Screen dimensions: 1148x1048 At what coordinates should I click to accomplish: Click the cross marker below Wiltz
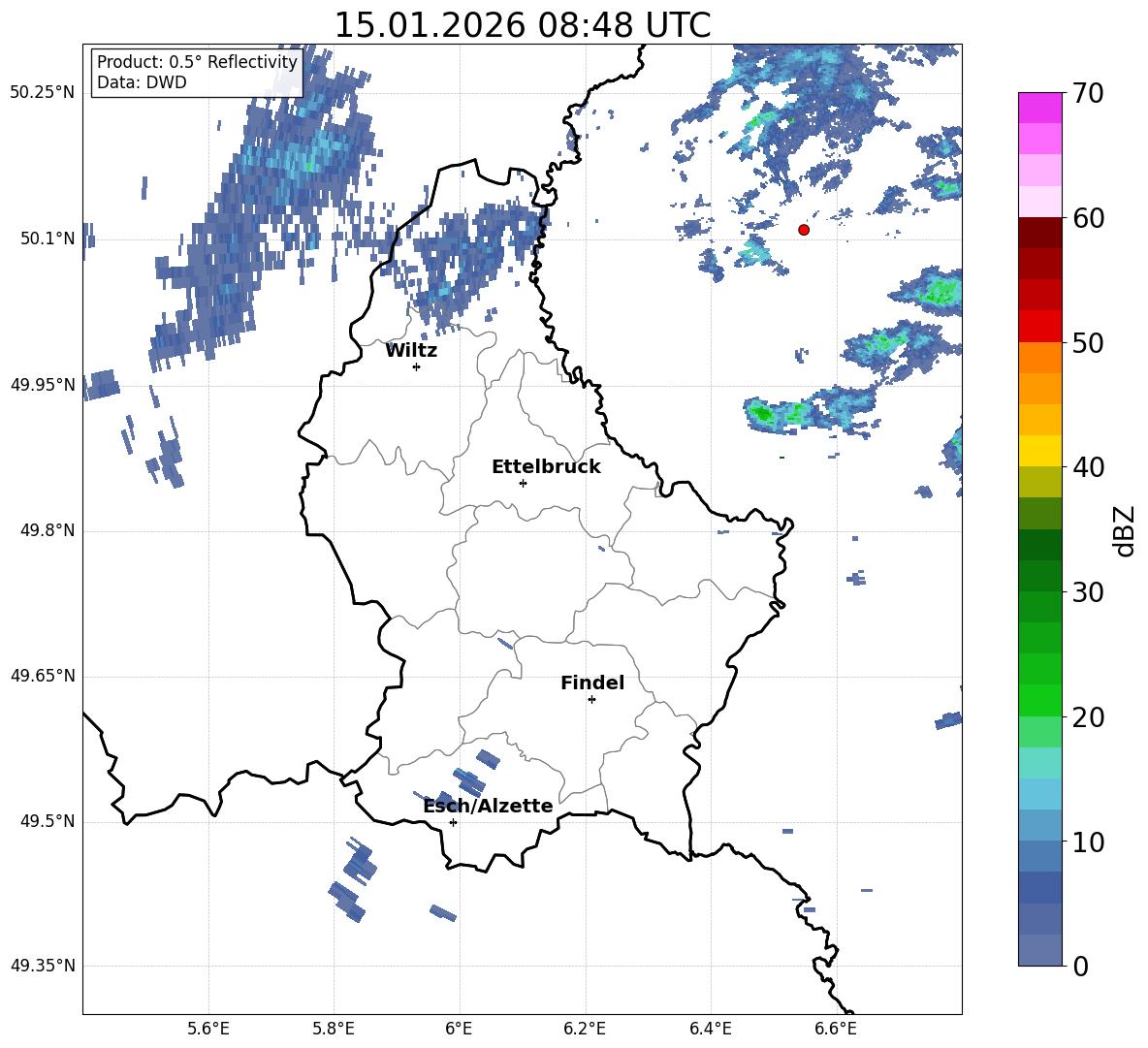(417, 366)
